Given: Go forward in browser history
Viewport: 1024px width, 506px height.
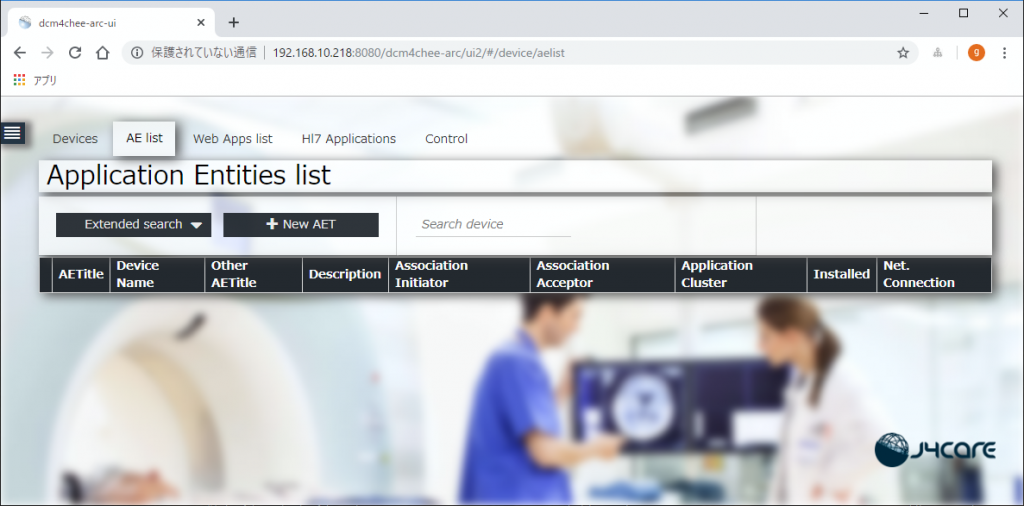Looking at the screenshot, I should point(48,53).
